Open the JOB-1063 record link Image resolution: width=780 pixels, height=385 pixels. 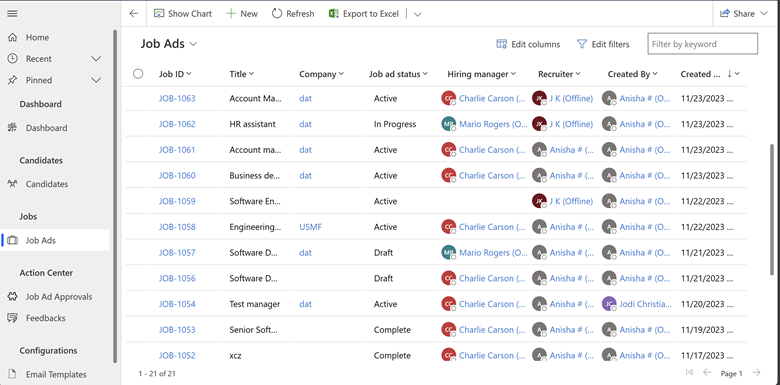[177, 98]
